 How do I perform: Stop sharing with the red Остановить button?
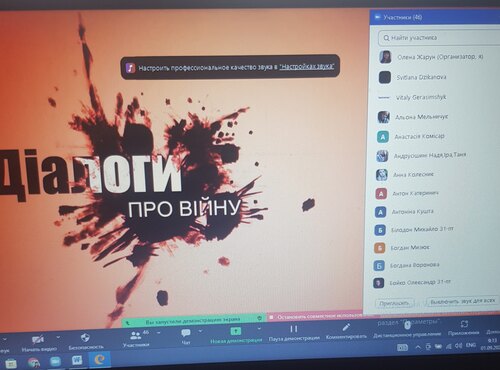(315, 317)
